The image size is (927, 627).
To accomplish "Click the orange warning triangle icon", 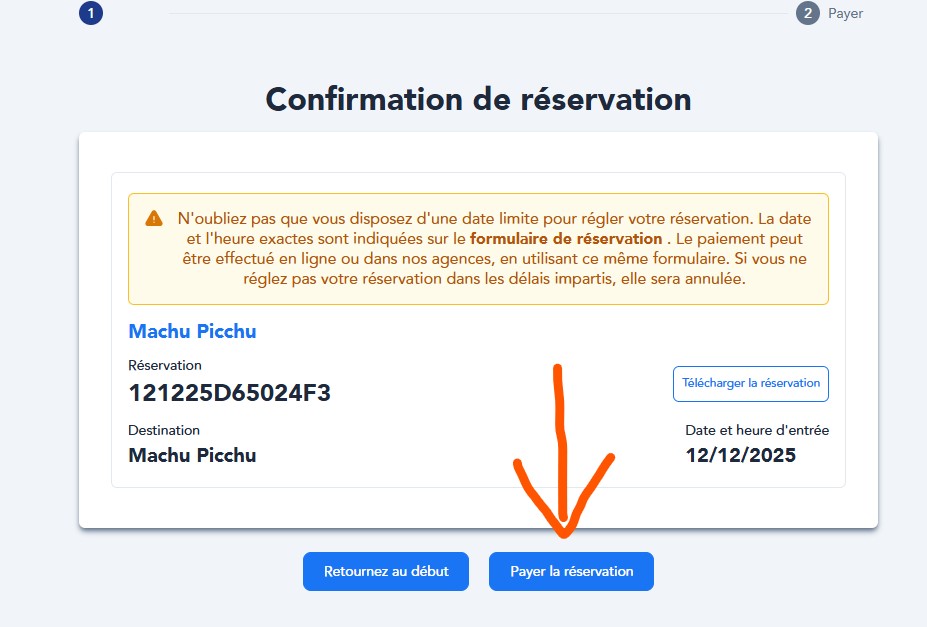I will pos(154,218).
